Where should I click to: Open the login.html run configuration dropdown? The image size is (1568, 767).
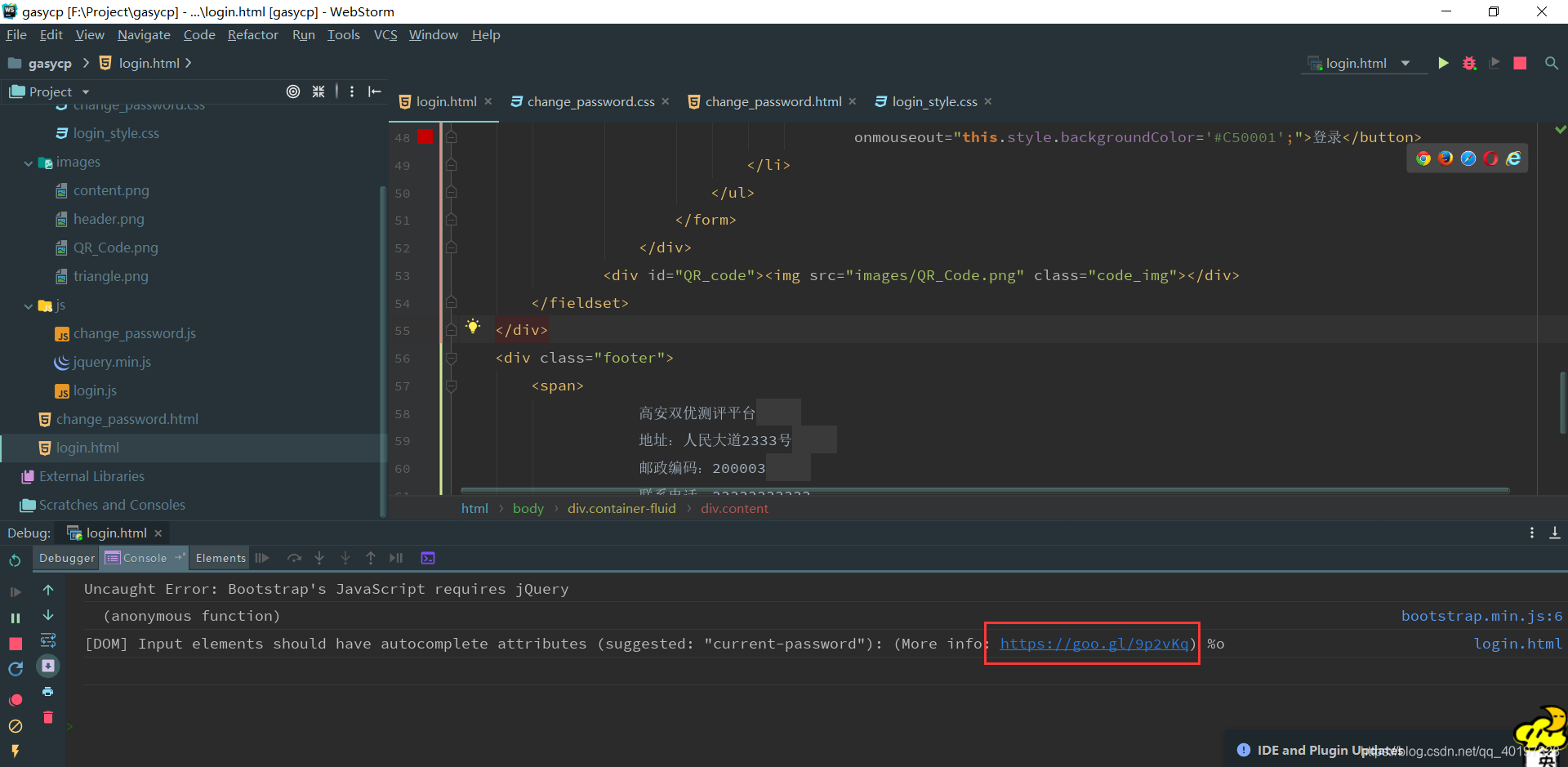(1406, 63)
